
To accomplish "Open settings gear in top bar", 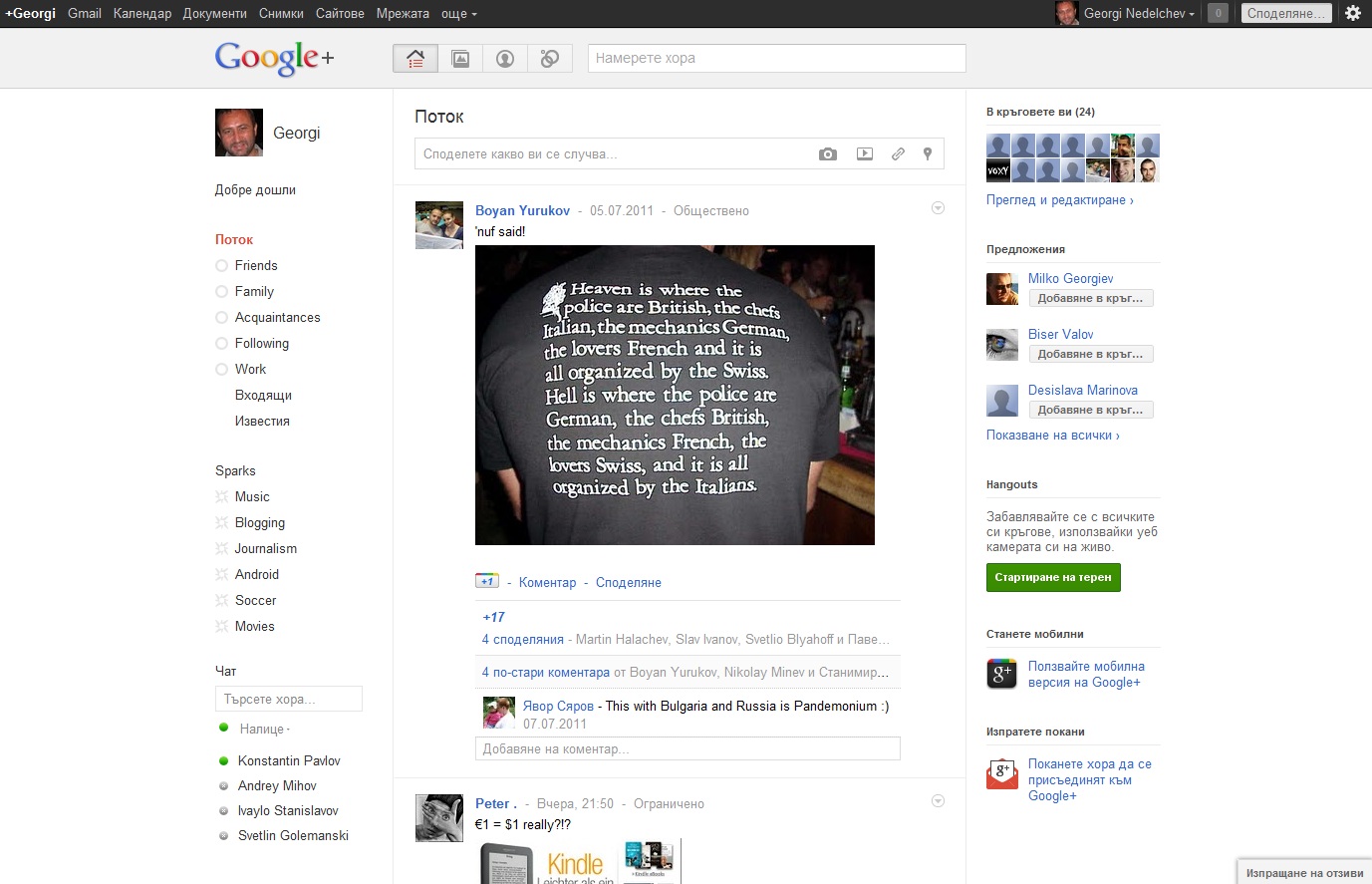I will 1352,13.
